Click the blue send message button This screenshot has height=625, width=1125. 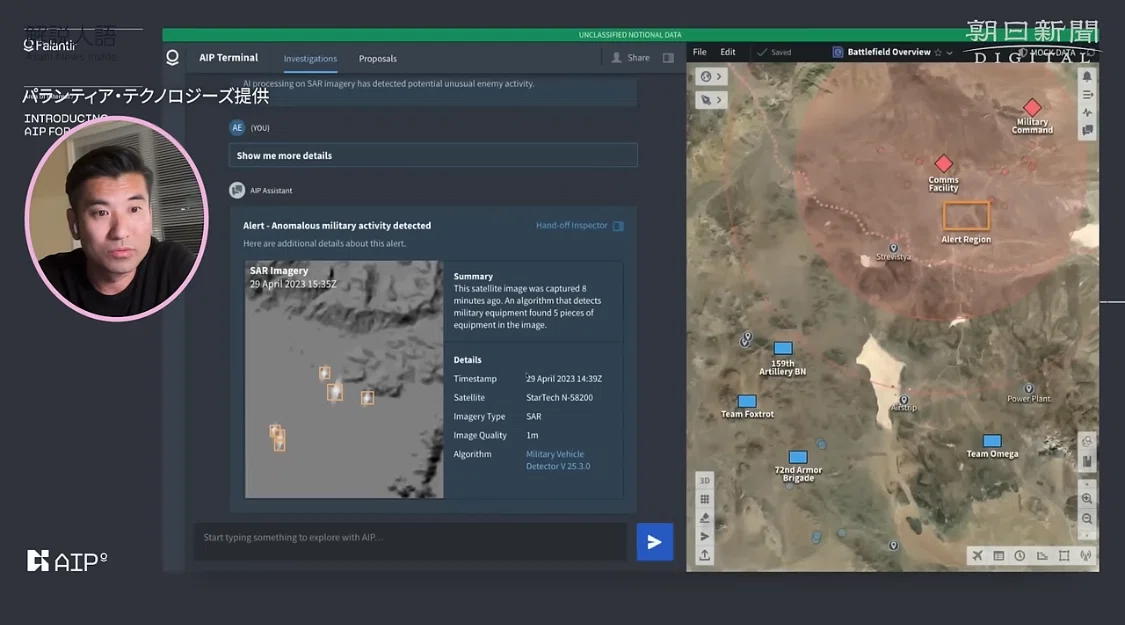(654, 542)
